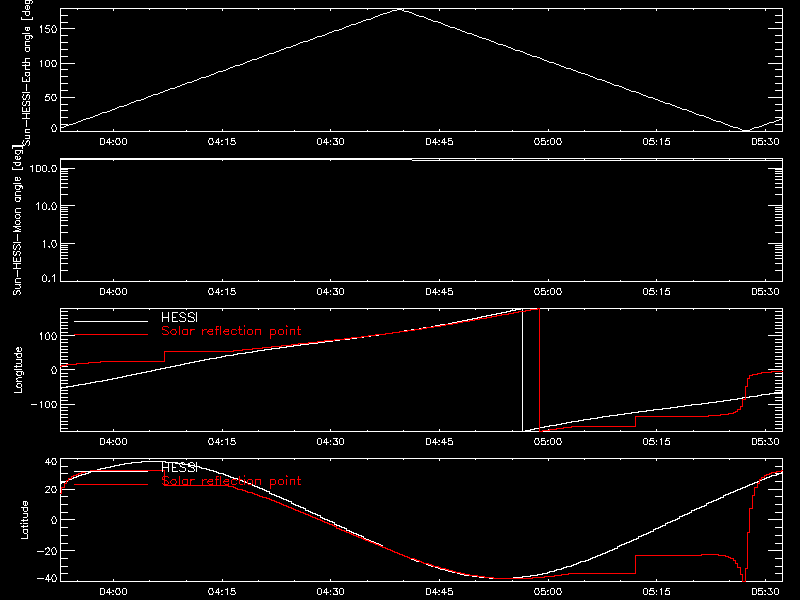Image resolution: width=800 pixels, height=600 pixels.
Task: Click white HESSI legend line in Longitude plot
Action: click(111, 321)
